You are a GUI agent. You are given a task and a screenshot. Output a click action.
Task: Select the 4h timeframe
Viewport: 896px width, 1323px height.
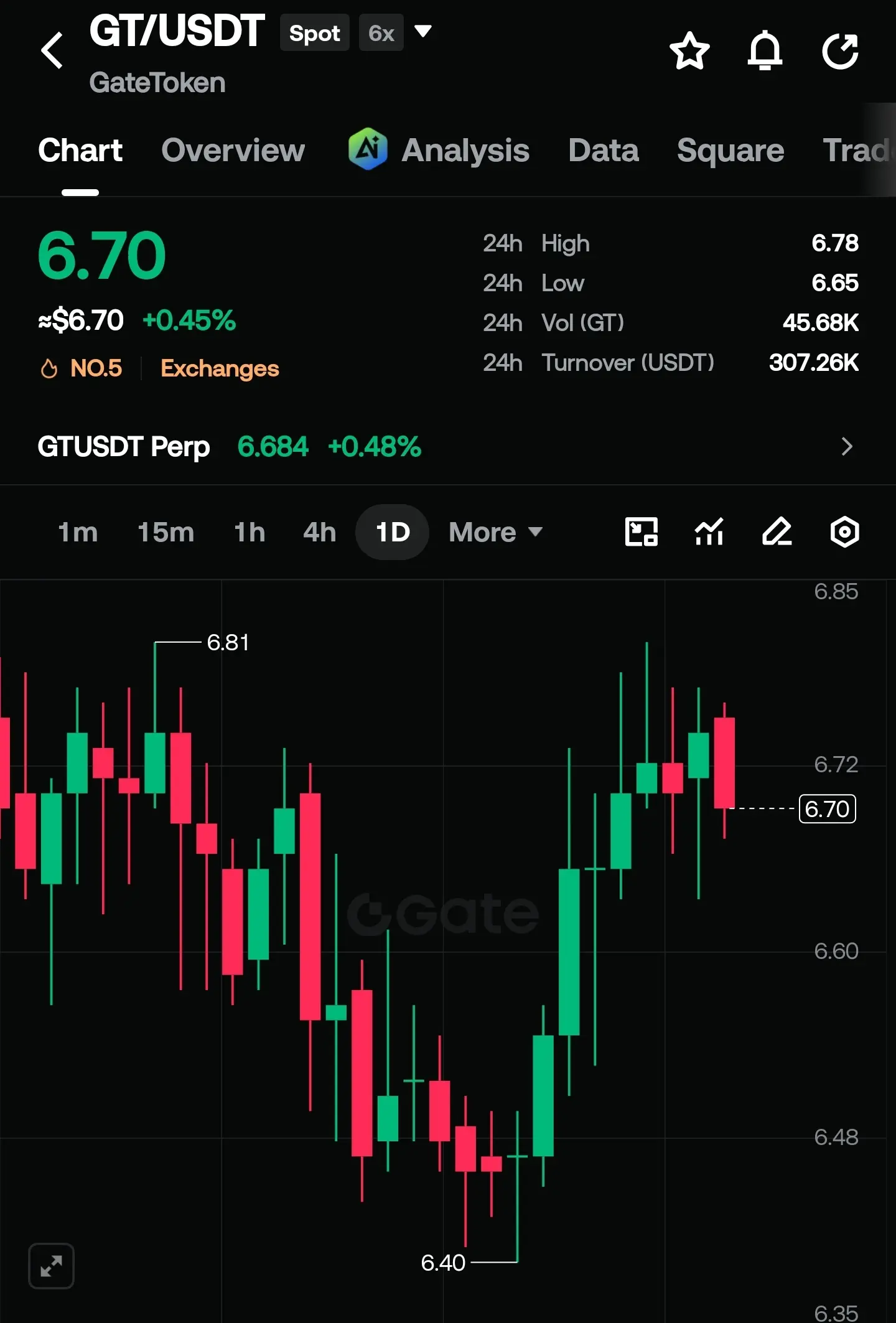point(320,532)
